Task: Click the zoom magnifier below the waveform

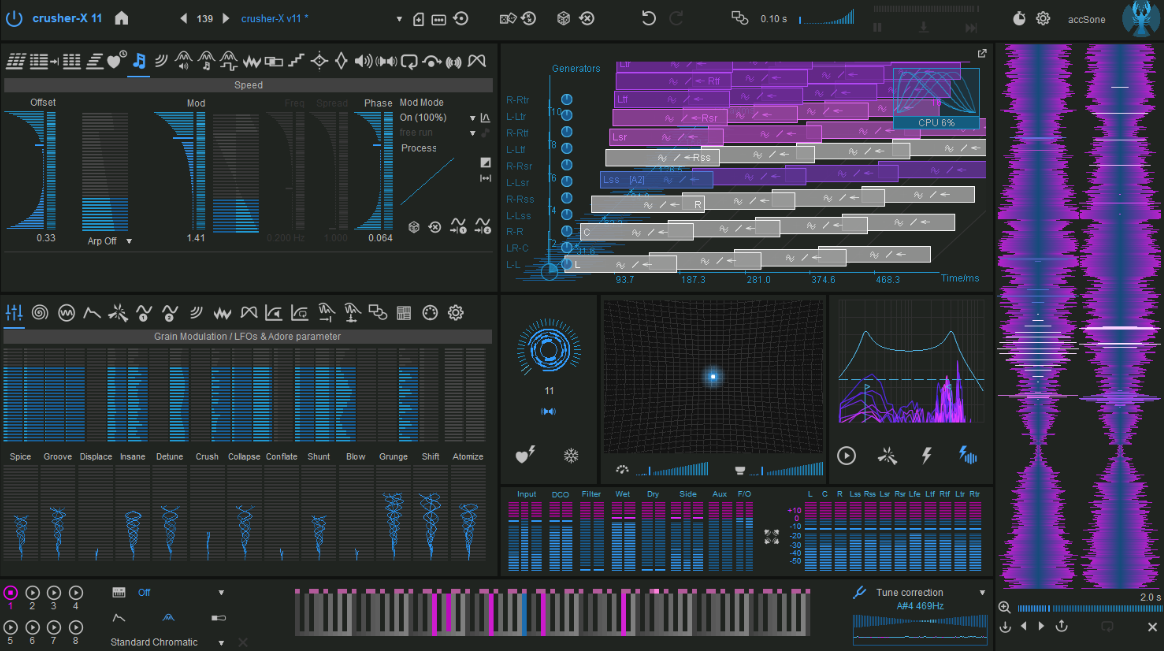Action: click(1004, 607)
